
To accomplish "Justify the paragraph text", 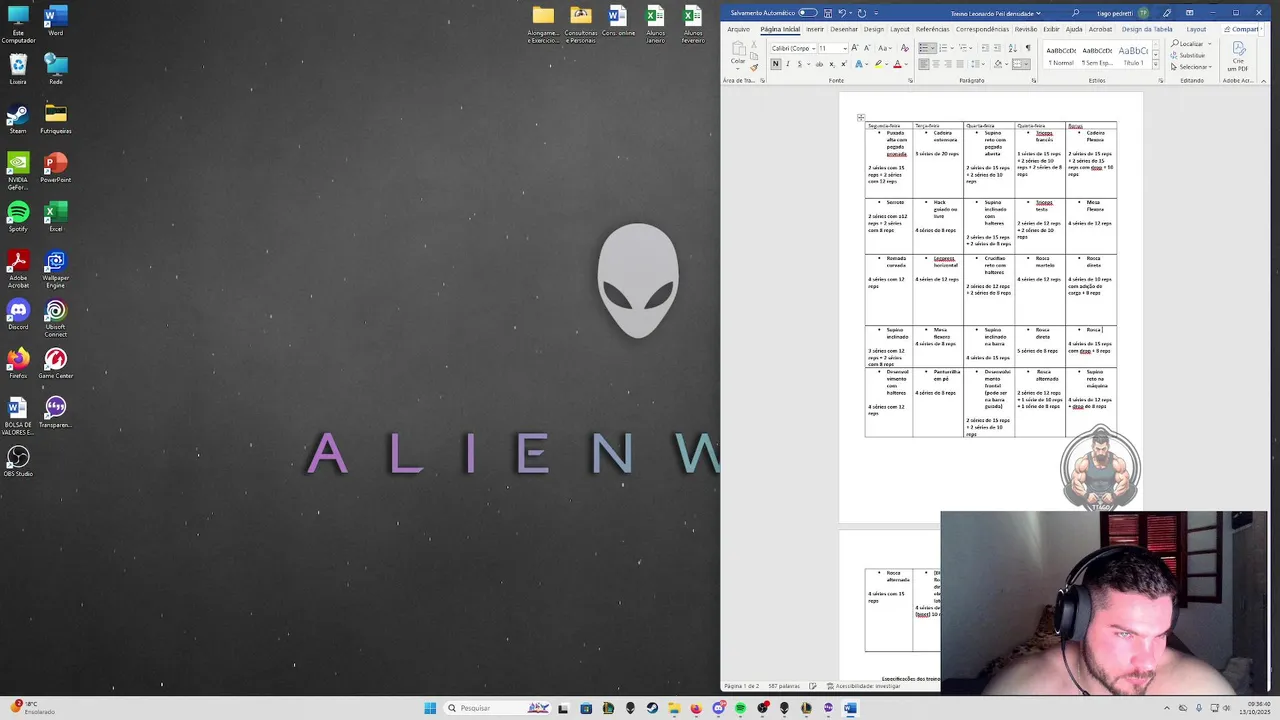I will click(x=960, y=64).
